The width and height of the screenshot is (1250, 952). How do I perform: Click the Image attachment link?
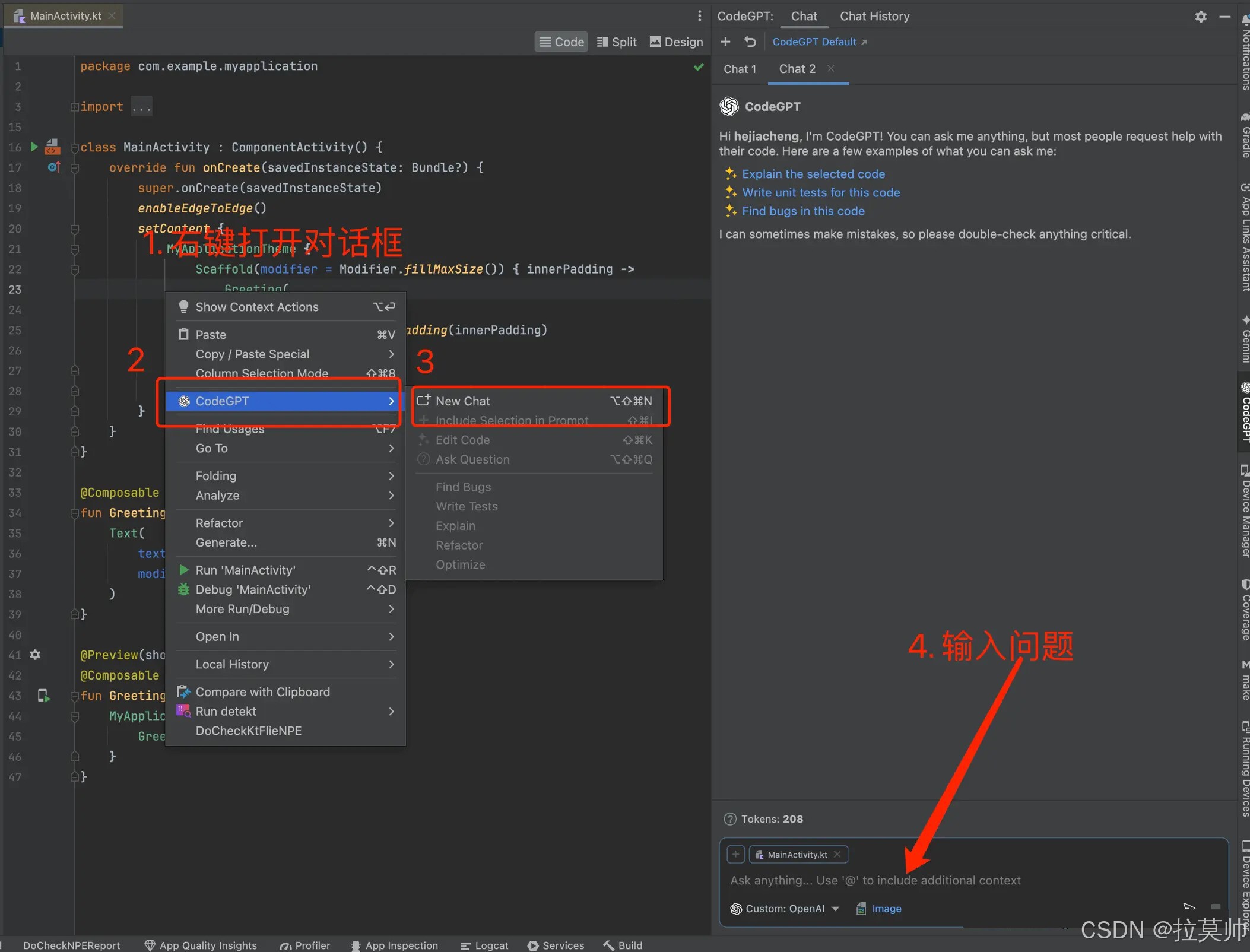[x=886, y=909]
